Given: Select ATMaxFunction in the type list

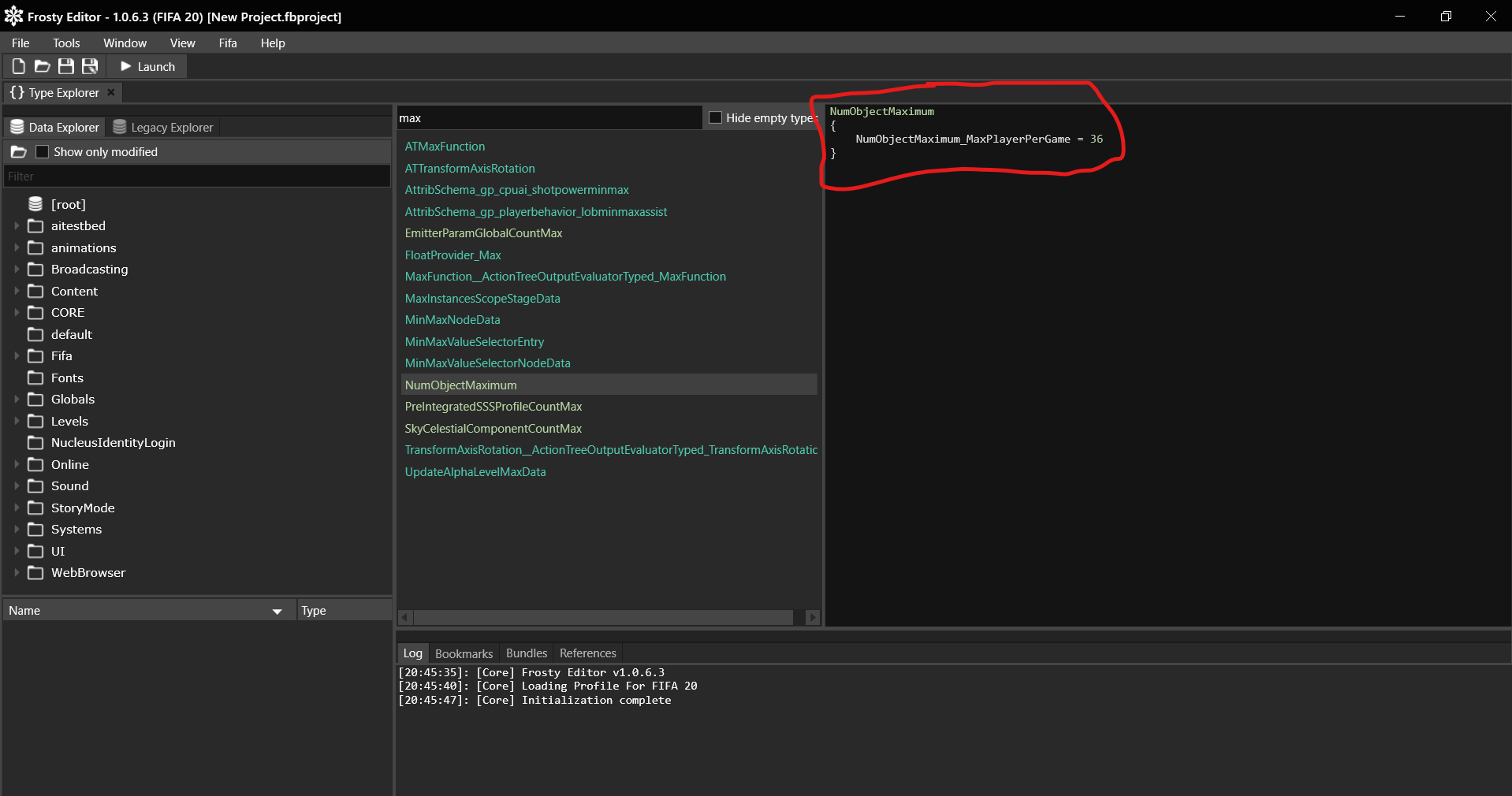Looking at the screenshot, I should coord(445,147).
